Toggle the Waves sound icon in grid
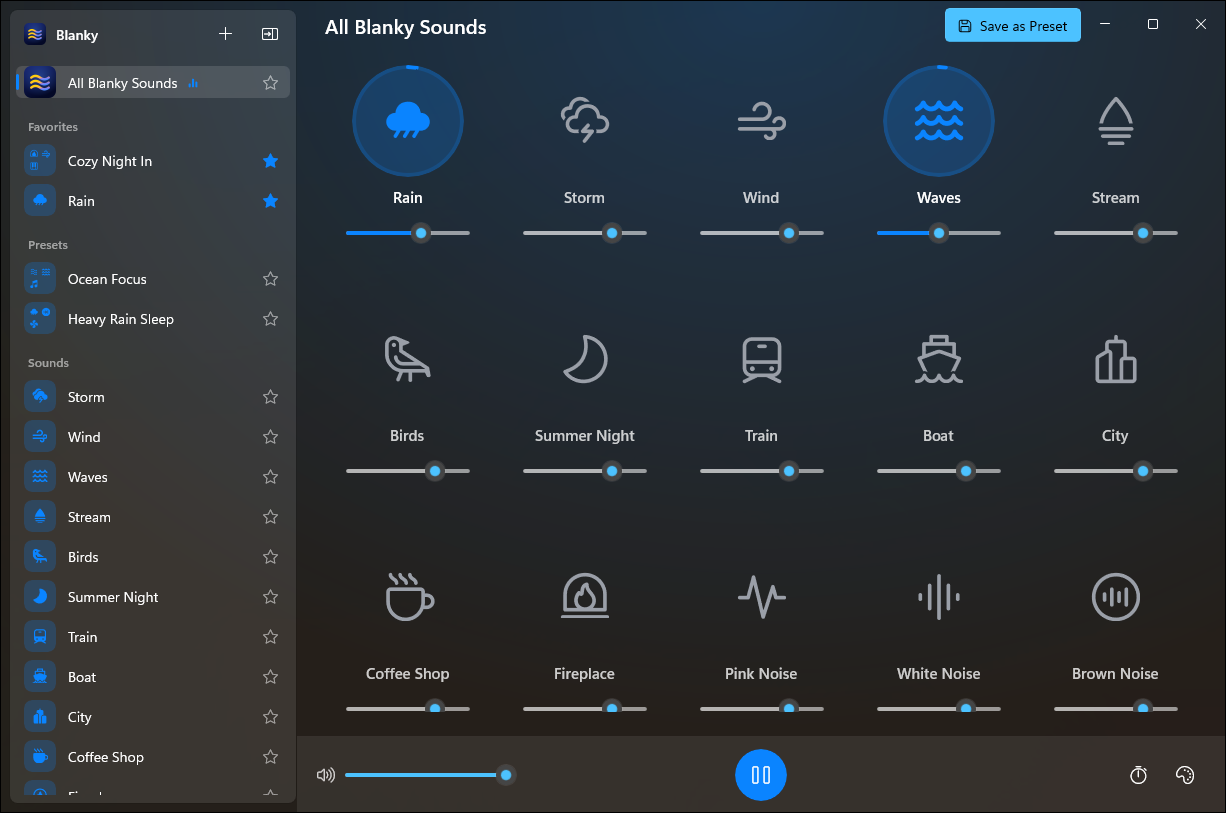This screenshot has width=1226, height=813. [939, 121]
